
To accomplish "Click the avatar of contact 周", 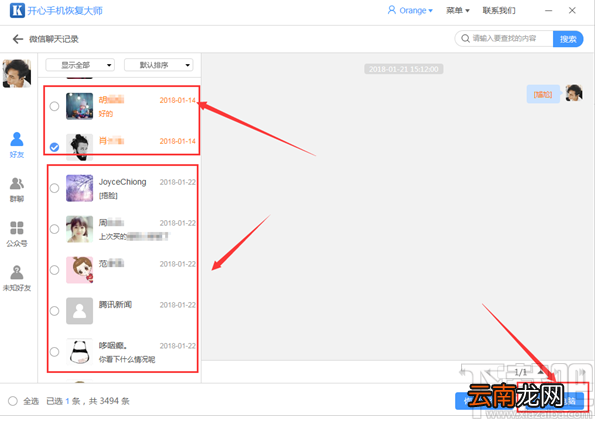I will [x=79, y=229].
